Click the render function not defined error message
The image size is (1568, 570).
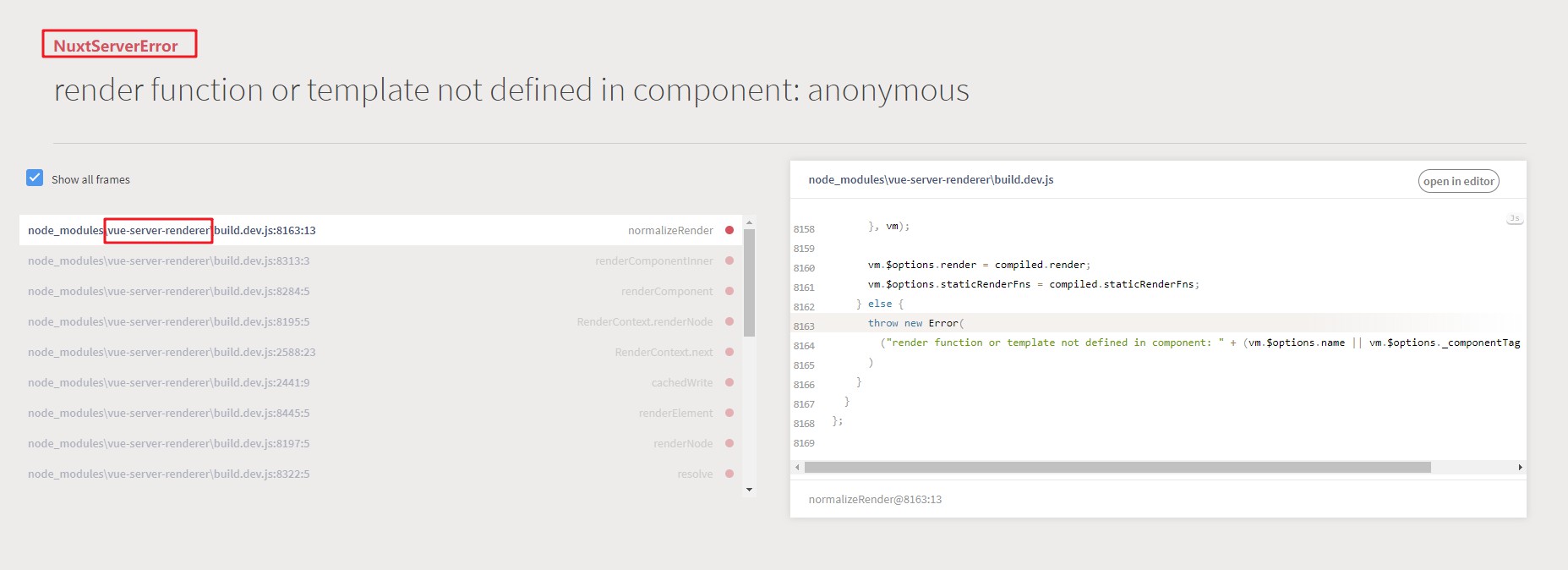511,90
